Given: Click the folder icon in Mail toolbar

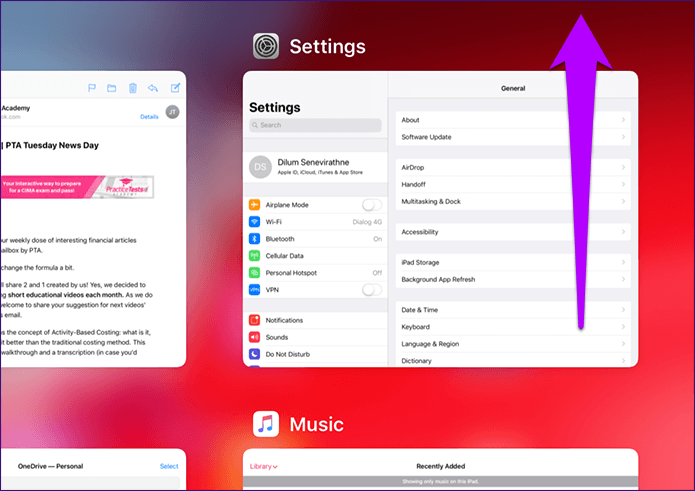Looking at the screenshot, I should tap(112, 88).
